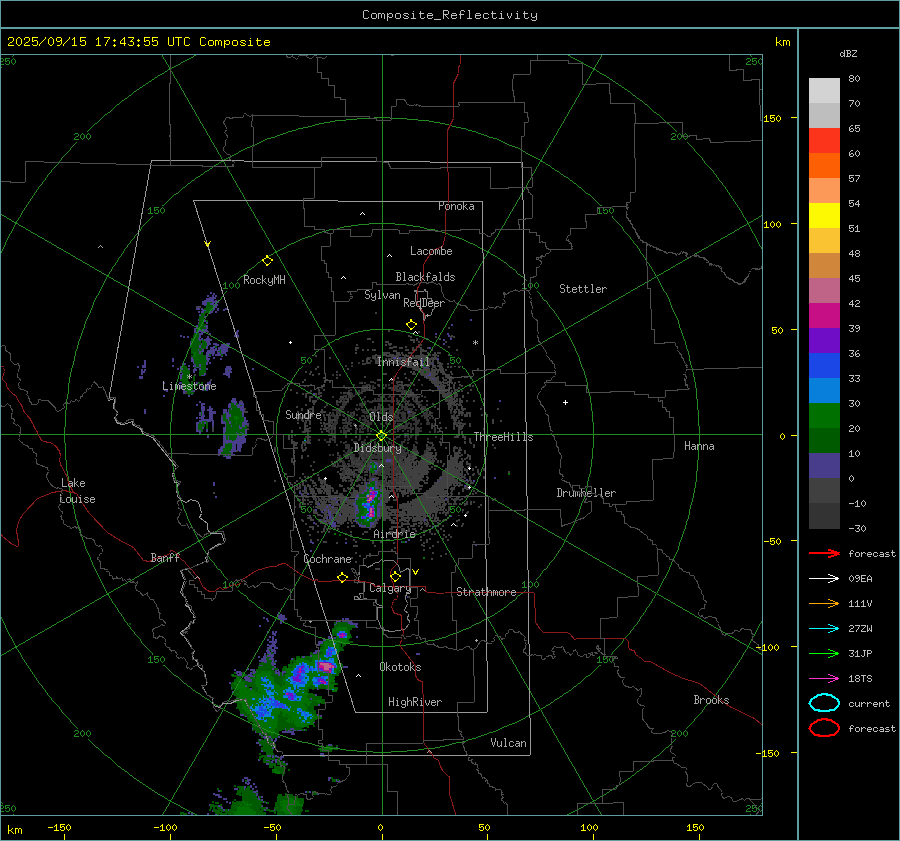Click the Airdrie city label

pyautogui.click(x=394, y=534)
